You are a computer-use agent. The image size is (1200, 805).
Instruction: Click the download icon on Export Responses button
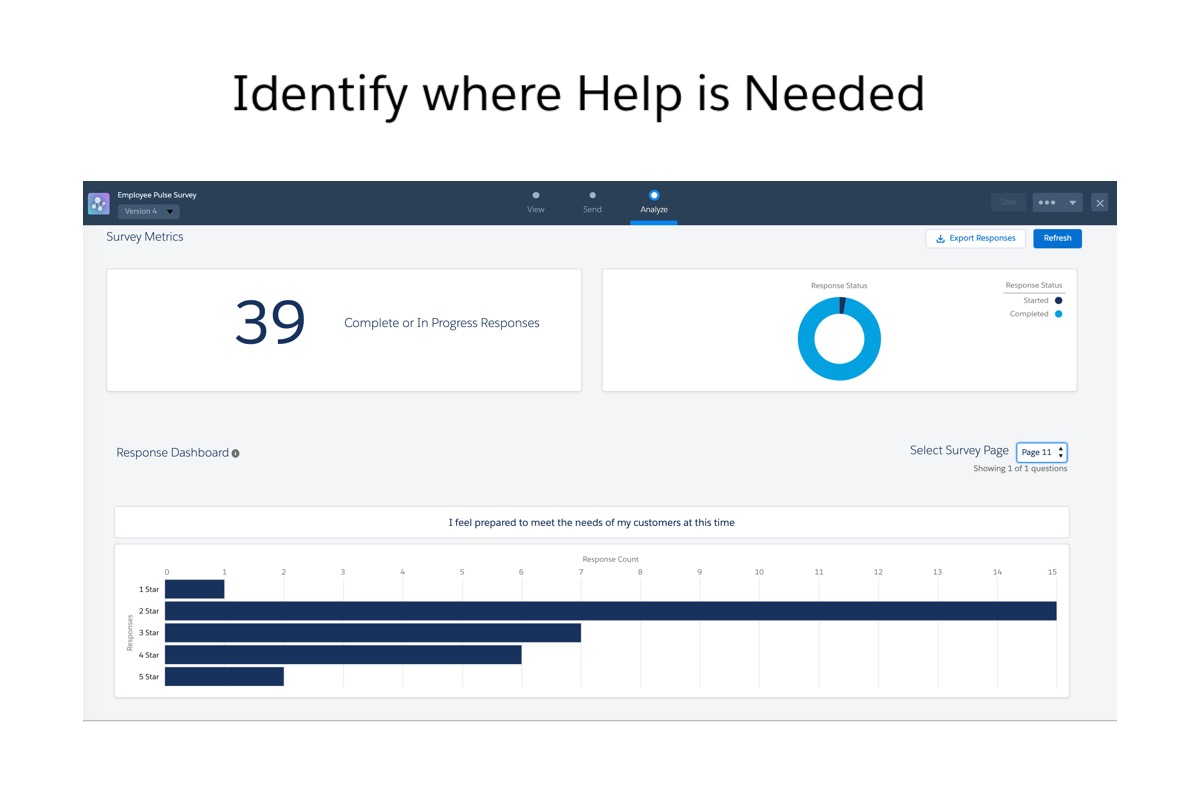[939, 238]
